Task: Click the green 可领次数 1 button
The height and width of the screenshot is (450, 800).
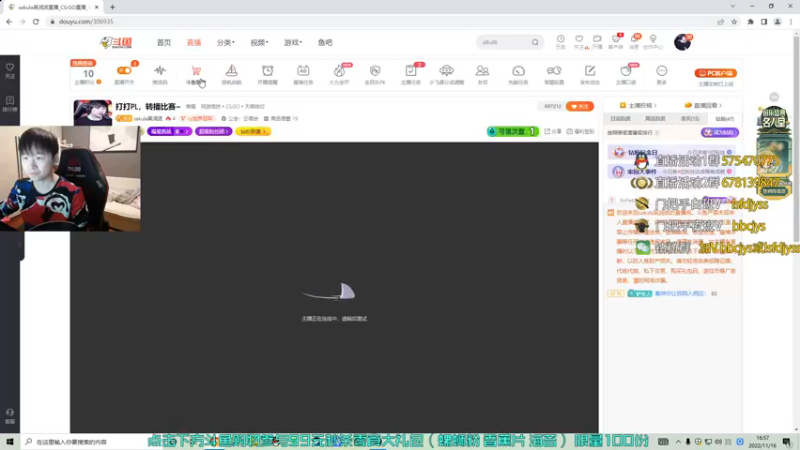Action: coord(512,131)
